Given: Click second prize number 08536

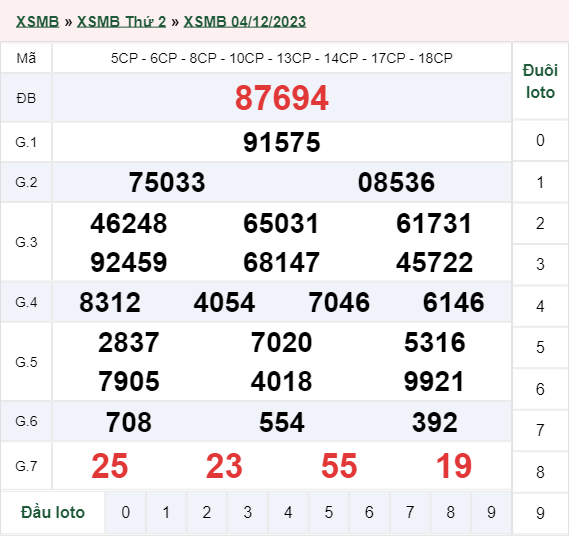Looking at the screenshot, I should click(x=396, y=182).
